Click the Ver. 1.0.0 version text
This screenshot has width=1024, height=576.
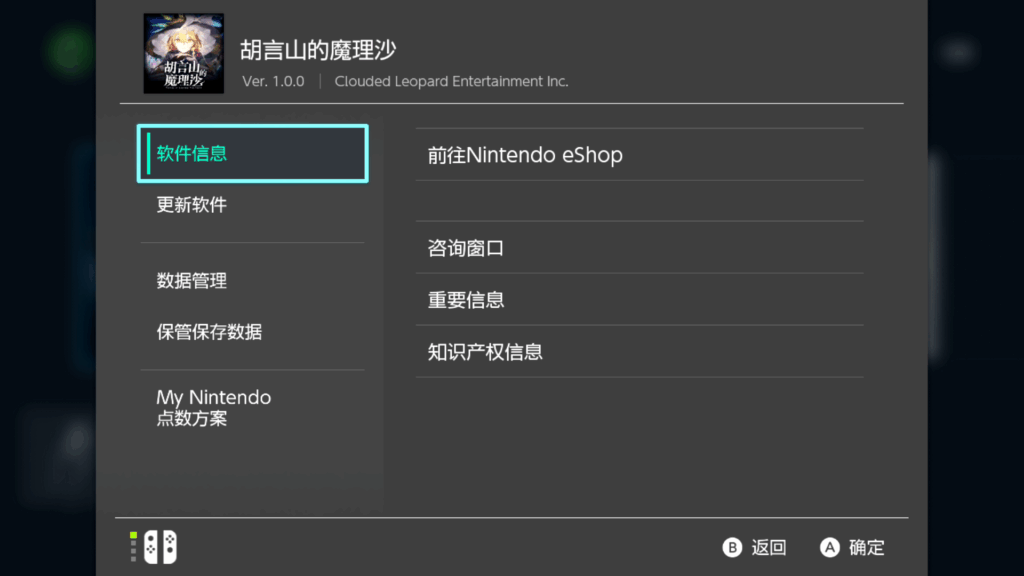tap(273, 82)
